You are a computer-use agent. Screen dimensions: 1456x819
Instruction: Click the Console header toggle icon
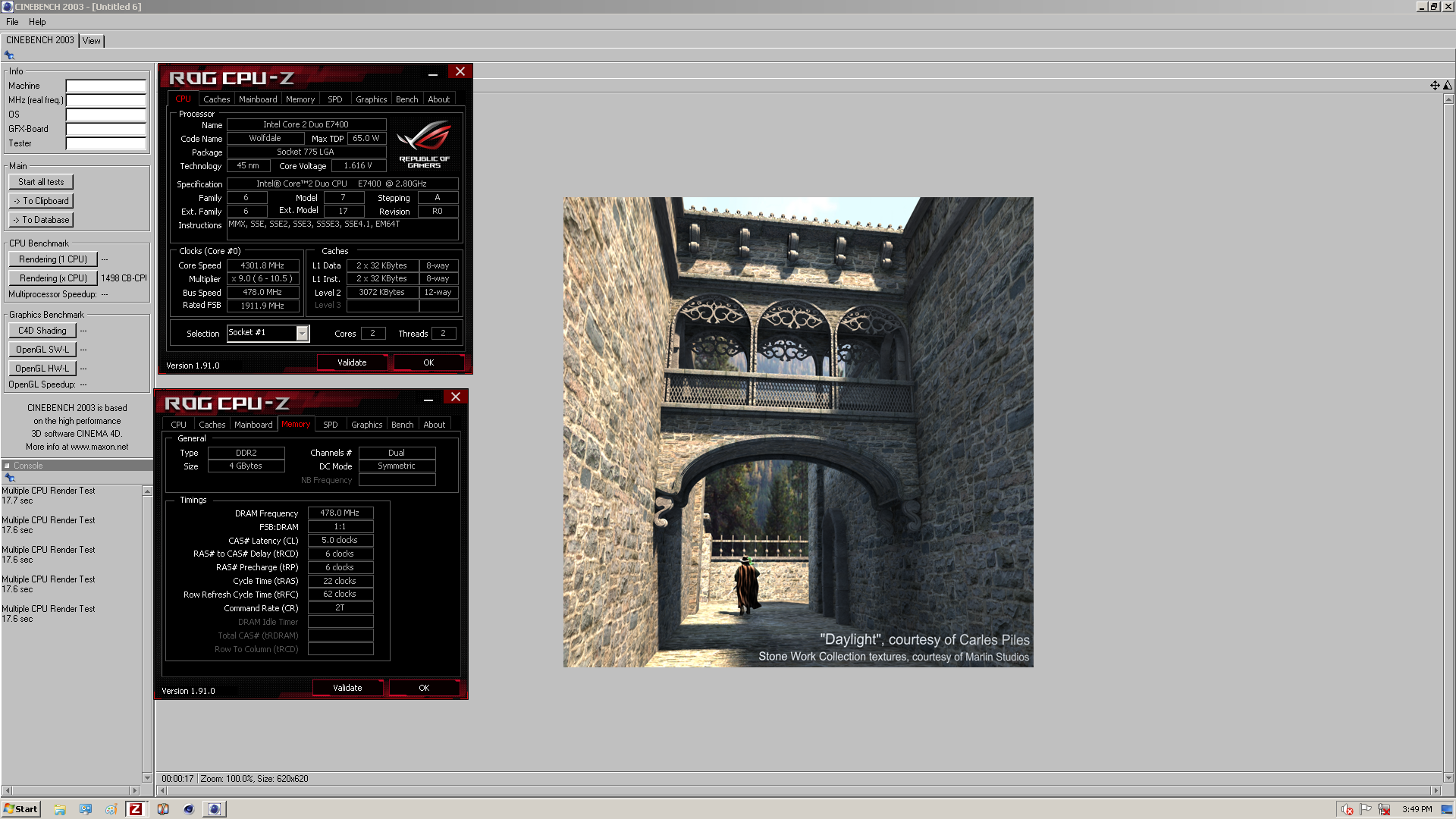pos(7,466)
